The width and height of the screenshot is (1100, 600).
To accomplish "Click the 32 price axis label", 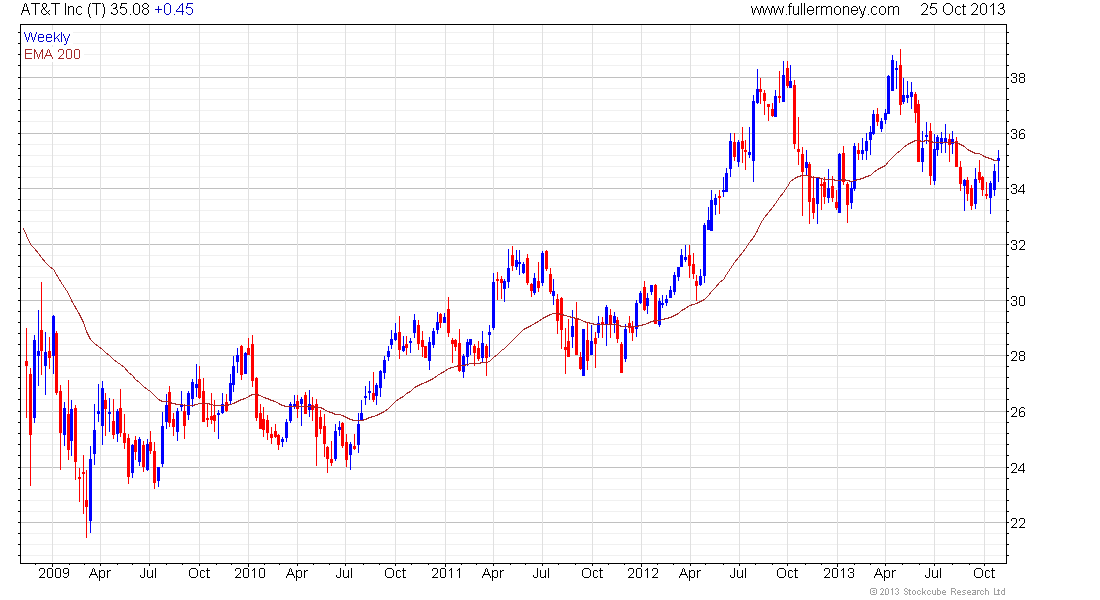I will click(x=1017, y=245).
